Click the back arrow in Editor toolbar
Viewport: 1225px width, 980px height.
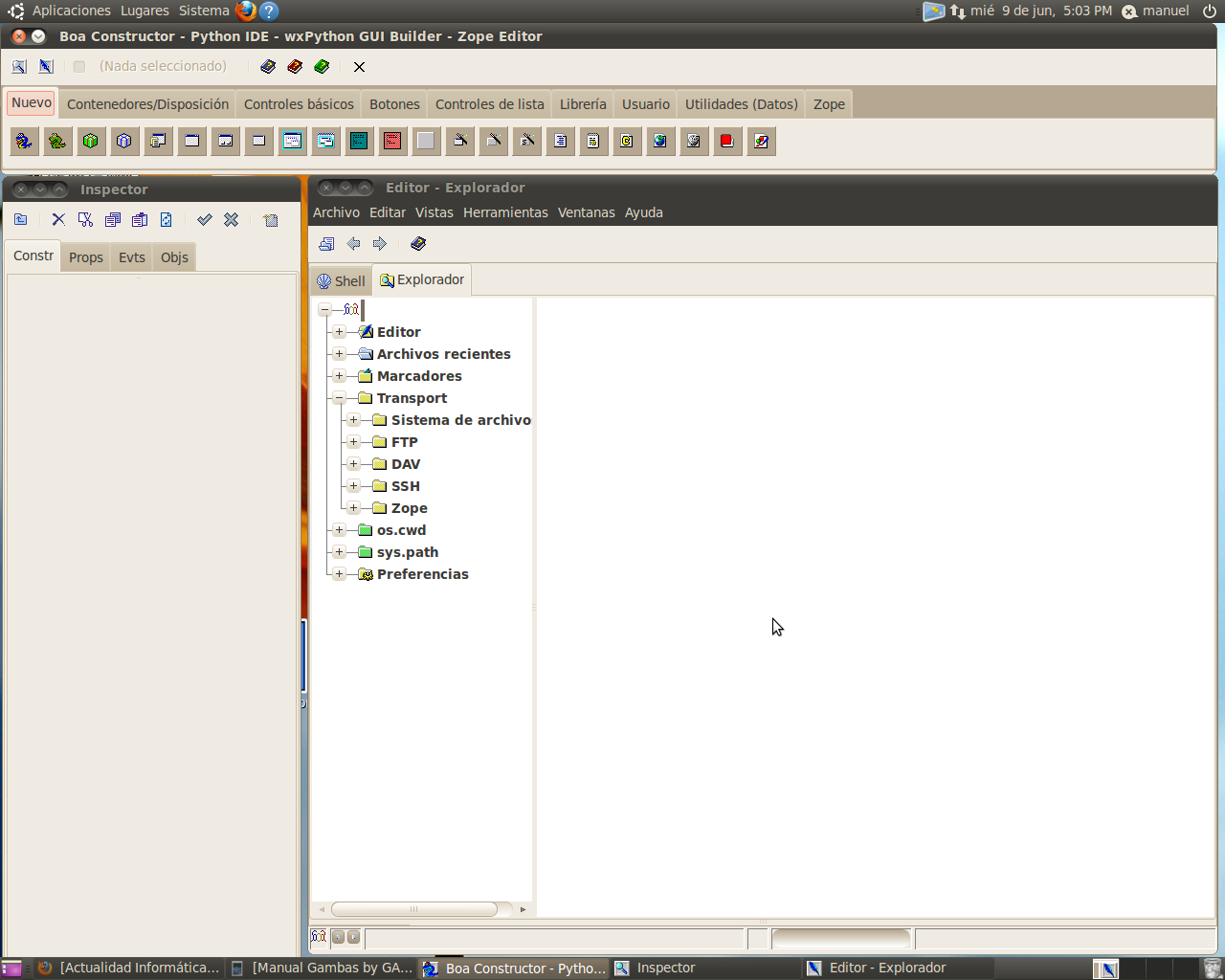click(353, 244)
